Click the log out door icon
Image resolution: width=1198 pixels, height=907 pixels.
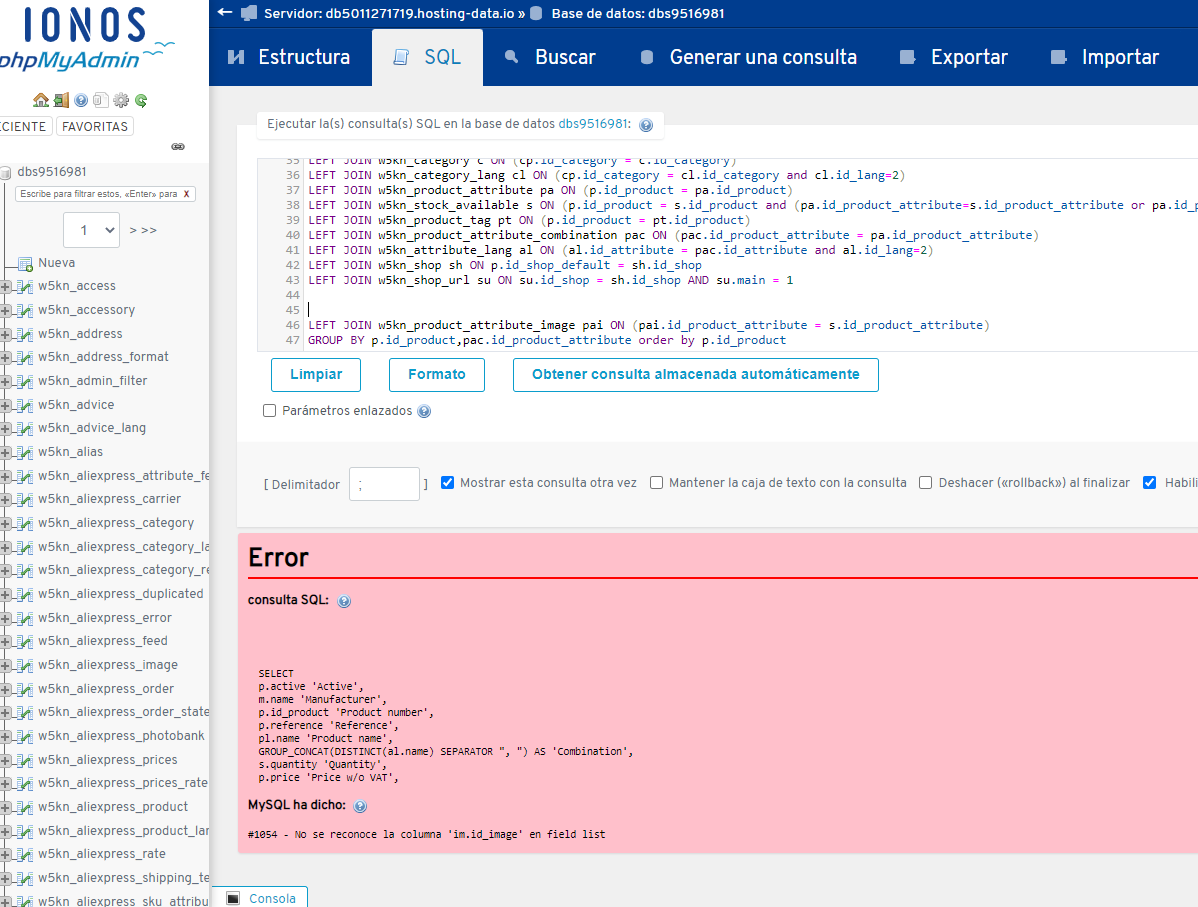pyautogui.click(x=61, y=100)
